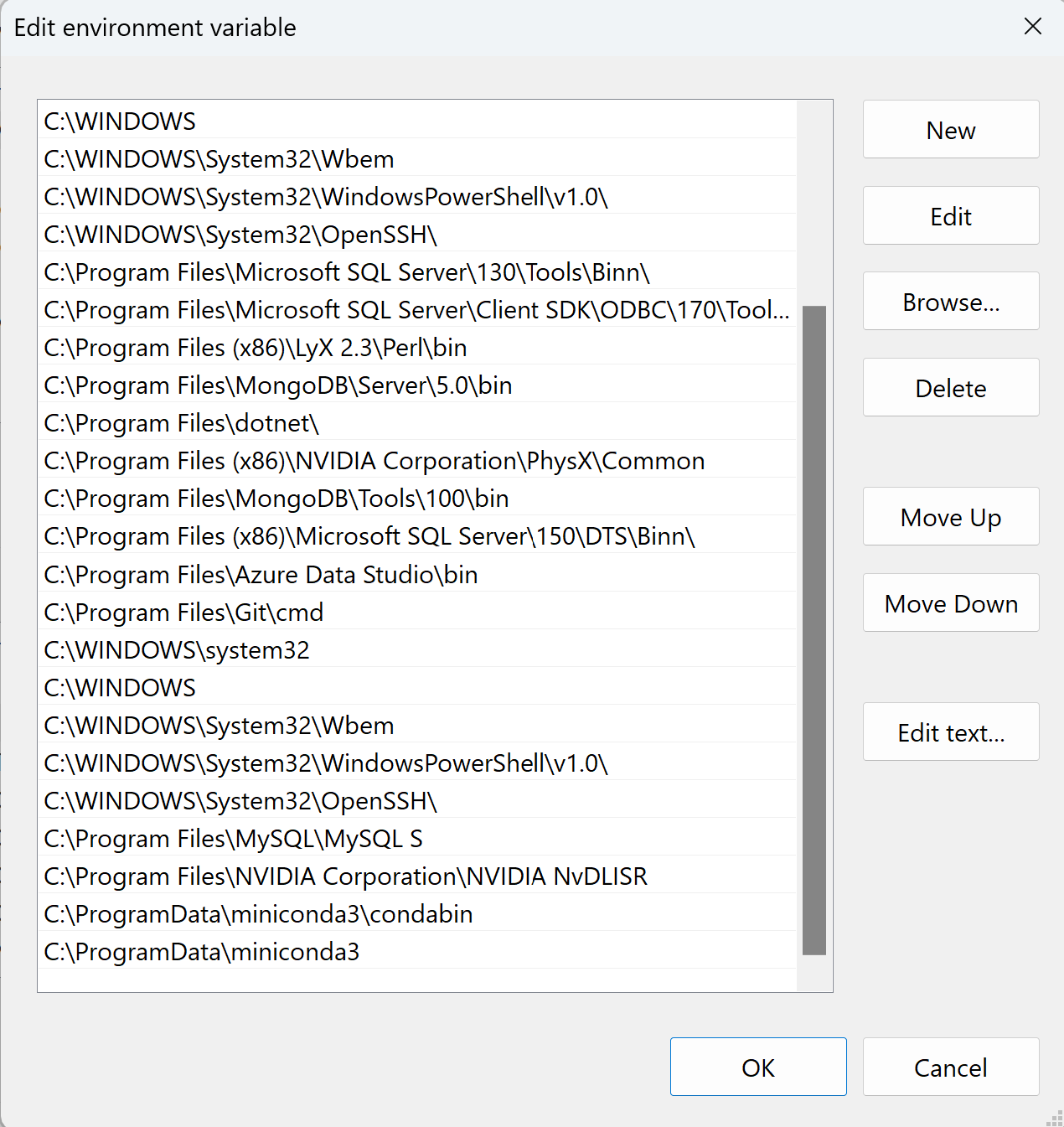1064x1127 pixels.
Task: Select the C:\Program Files\dotnet\ entry
Action: [x=182, y=423]
